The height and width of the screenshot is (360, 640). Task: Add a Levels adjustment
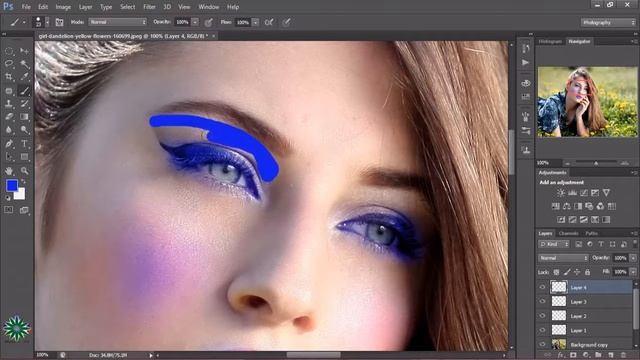573,193
